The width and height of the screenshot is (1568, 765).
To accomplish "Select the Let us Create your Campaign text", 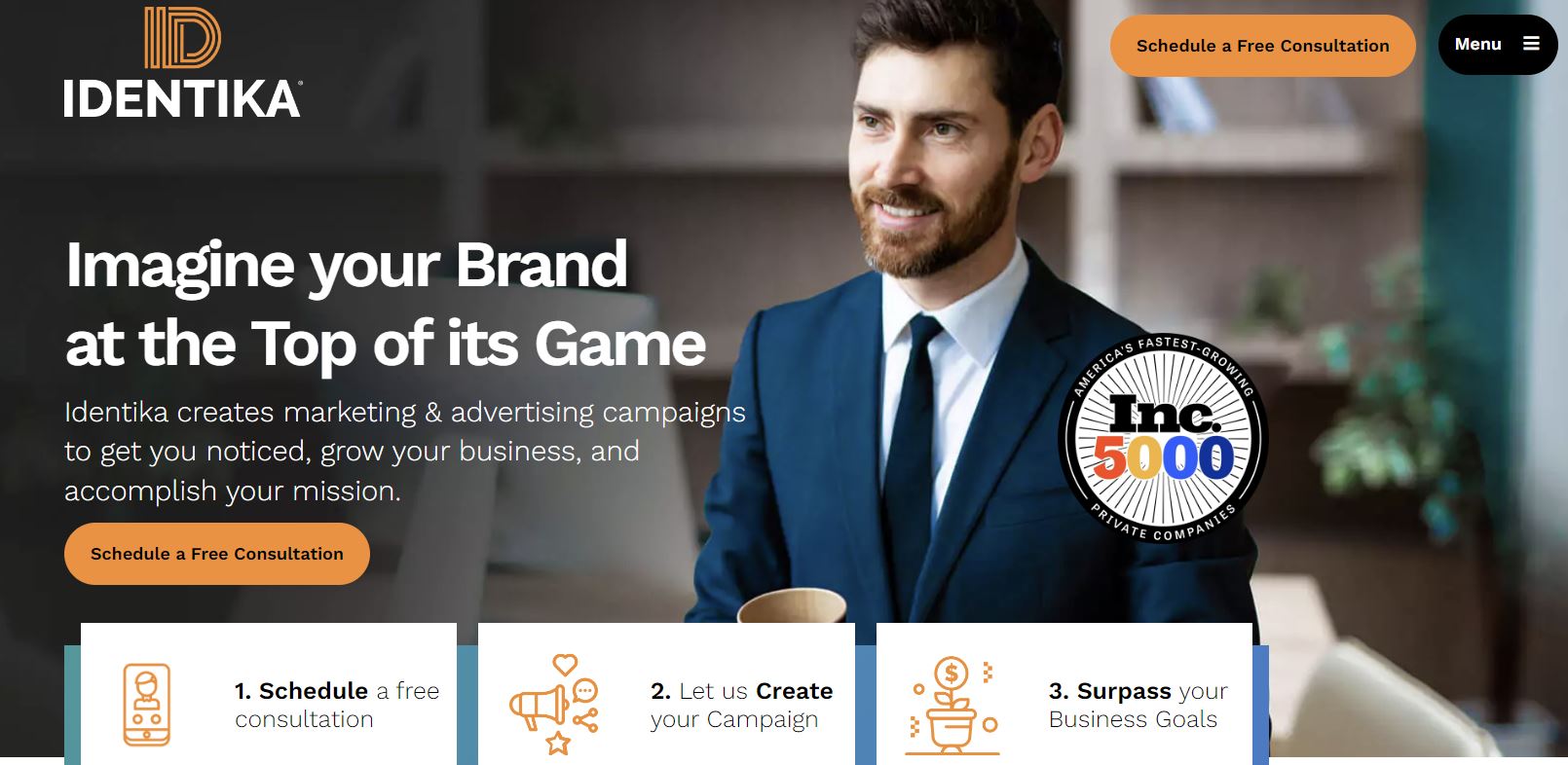I will (x=741, y=705).
